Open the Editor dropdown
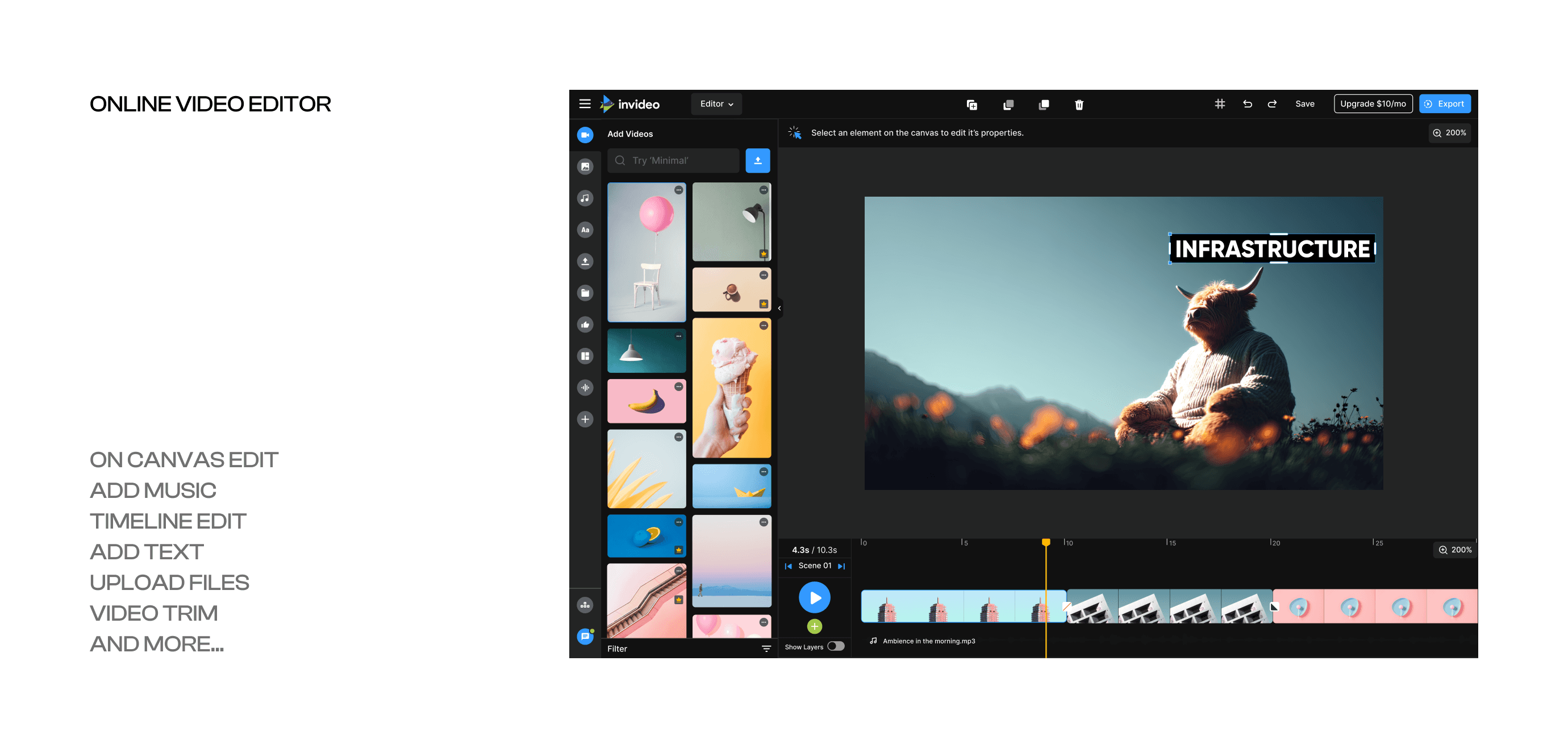 (716, 104)
